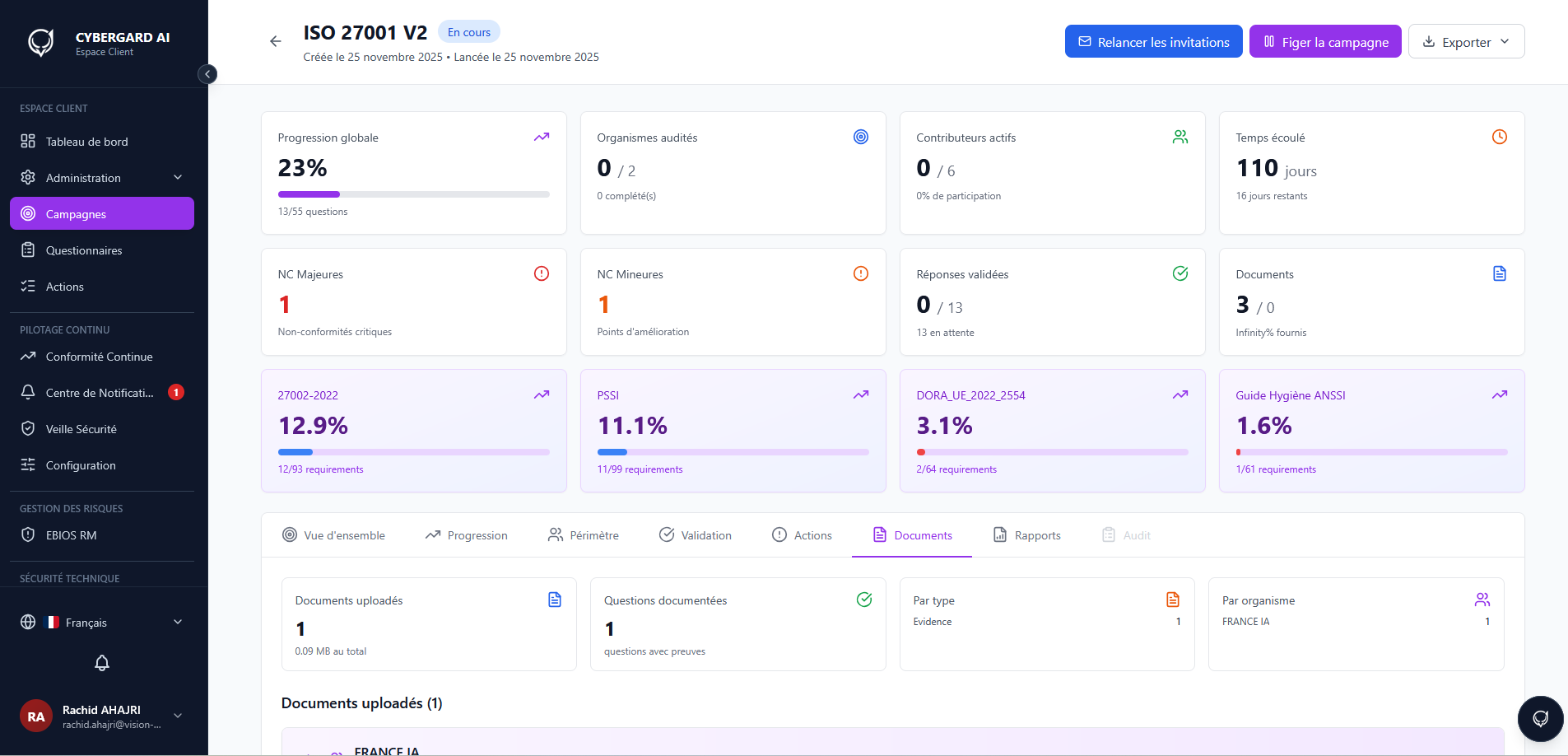Click the Progression globale progress bar
The height and width of the screenshot is (756, 1568).
coord(414,194)
